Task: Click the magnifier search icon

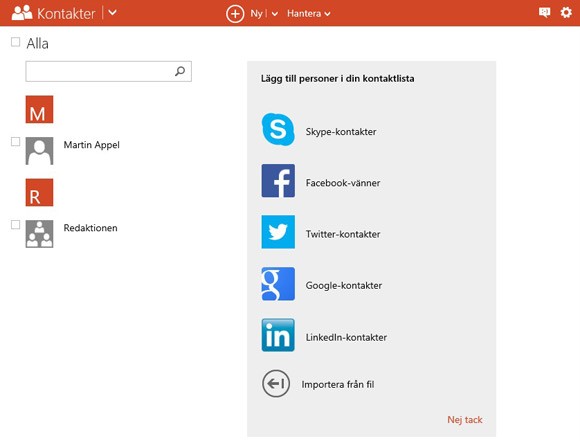Action: (x=180, y=71)
